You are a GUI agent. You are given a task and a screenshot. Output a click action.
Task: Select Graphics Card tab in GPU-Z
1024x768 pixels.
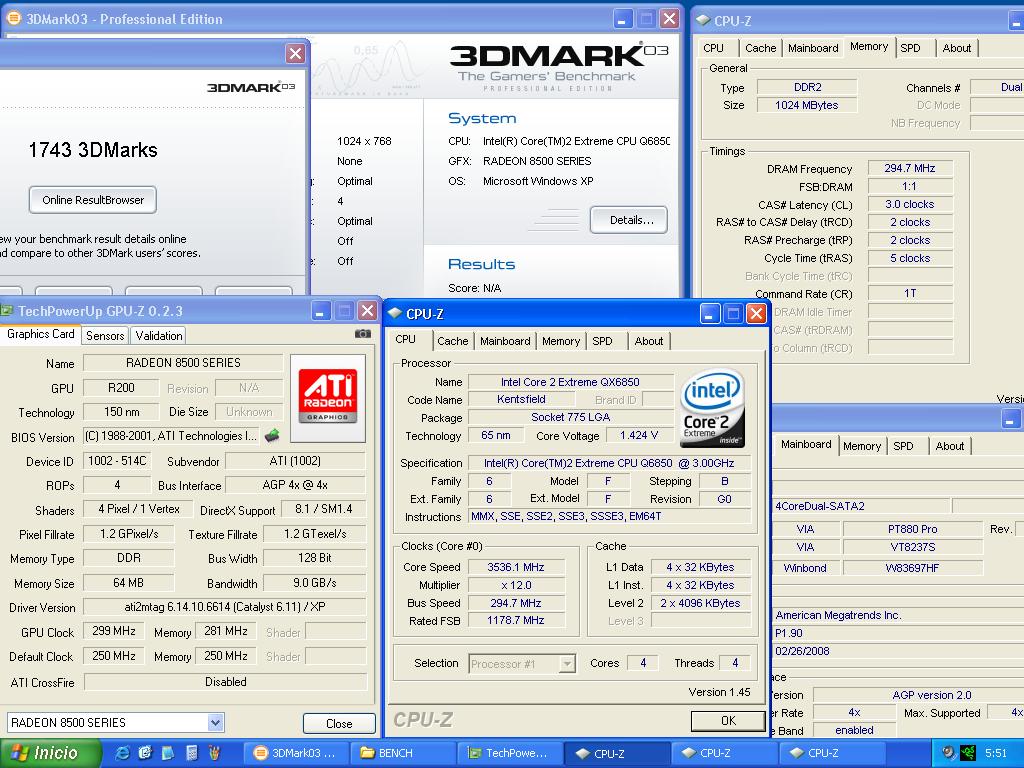40,334
